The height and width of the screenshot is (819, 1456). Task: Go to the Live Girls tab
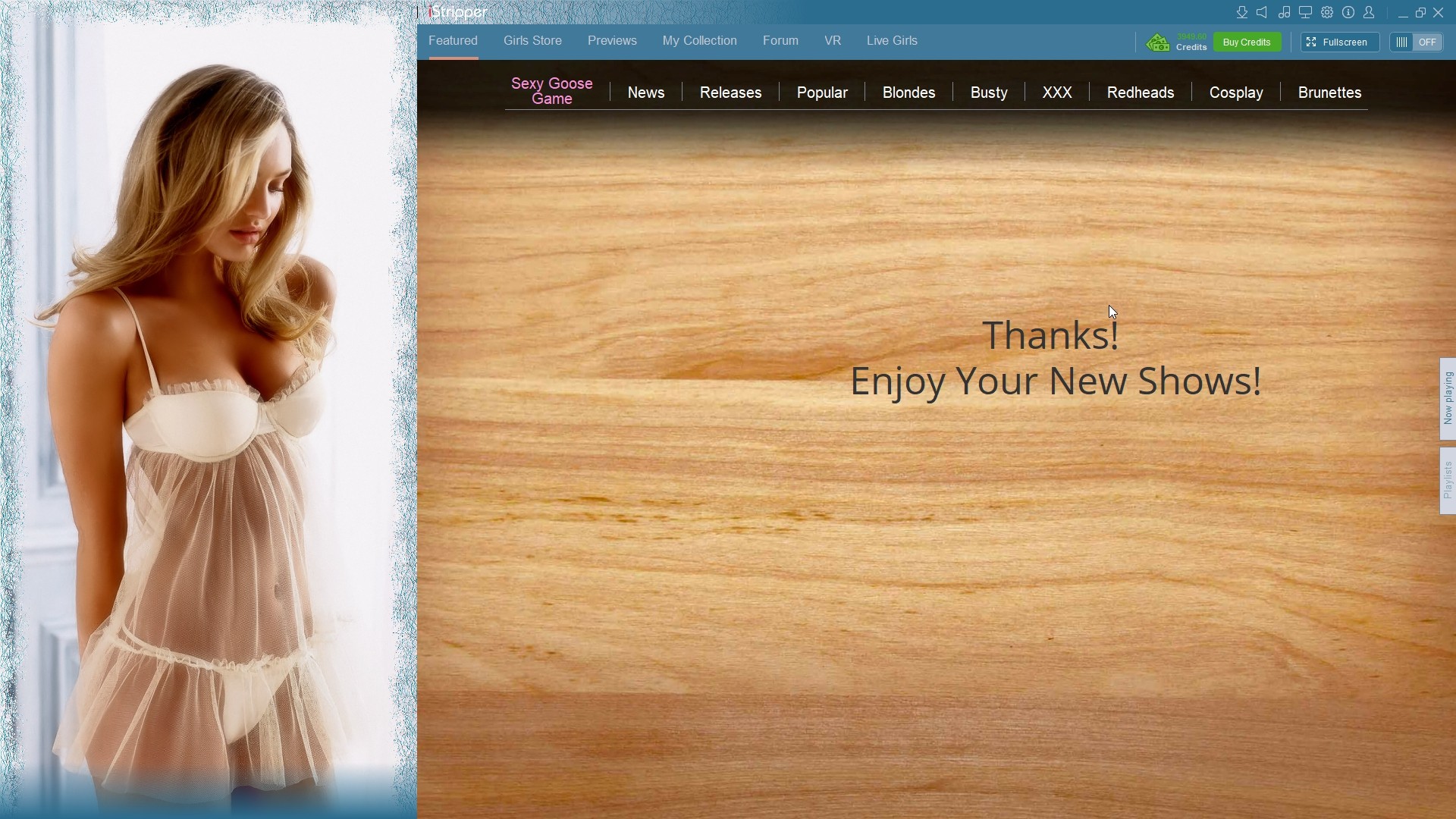click(x=892, y=41)
